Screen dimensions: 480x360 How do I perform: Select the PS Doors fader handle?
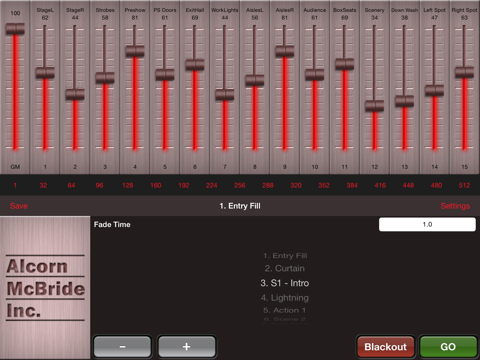165,75
